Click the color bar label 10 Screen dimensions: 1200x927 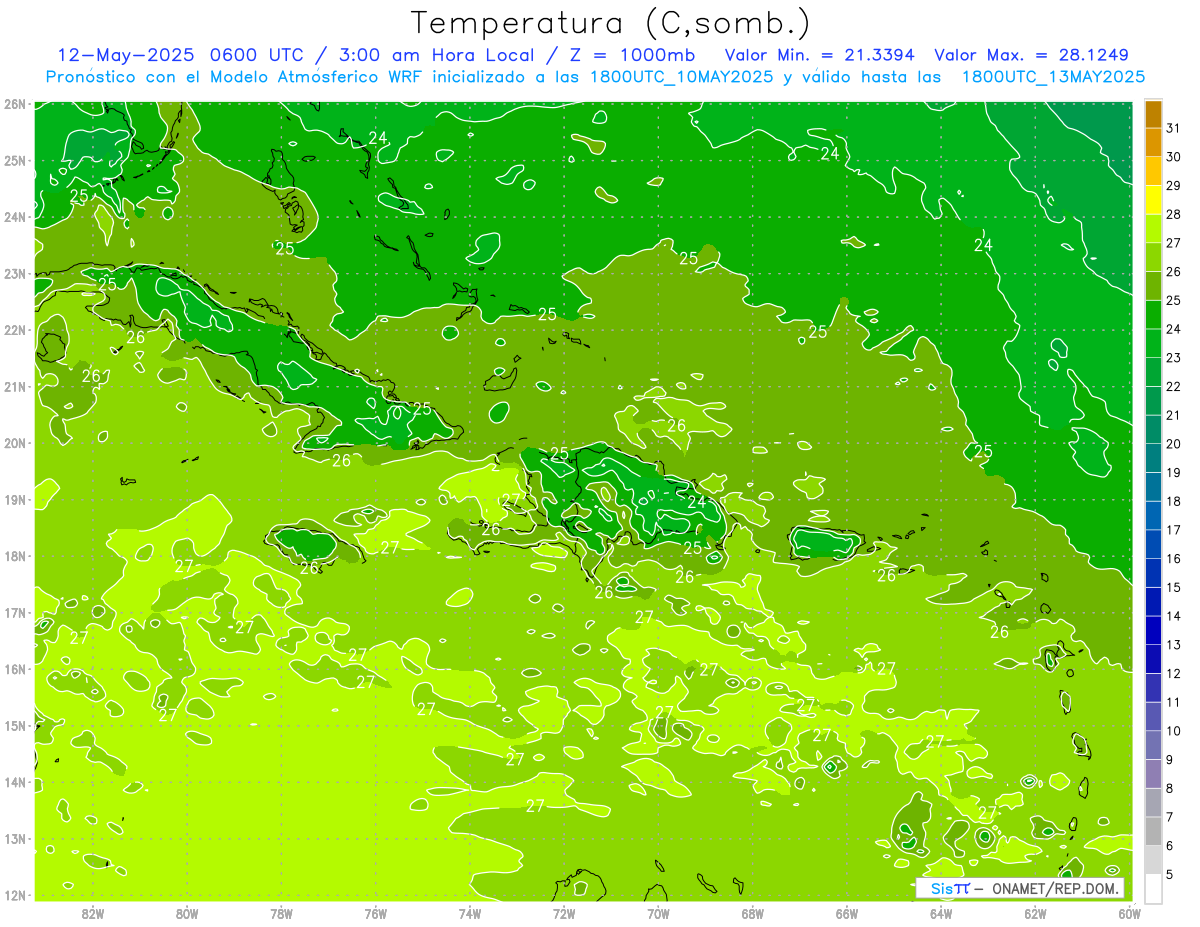point(1174,731)
